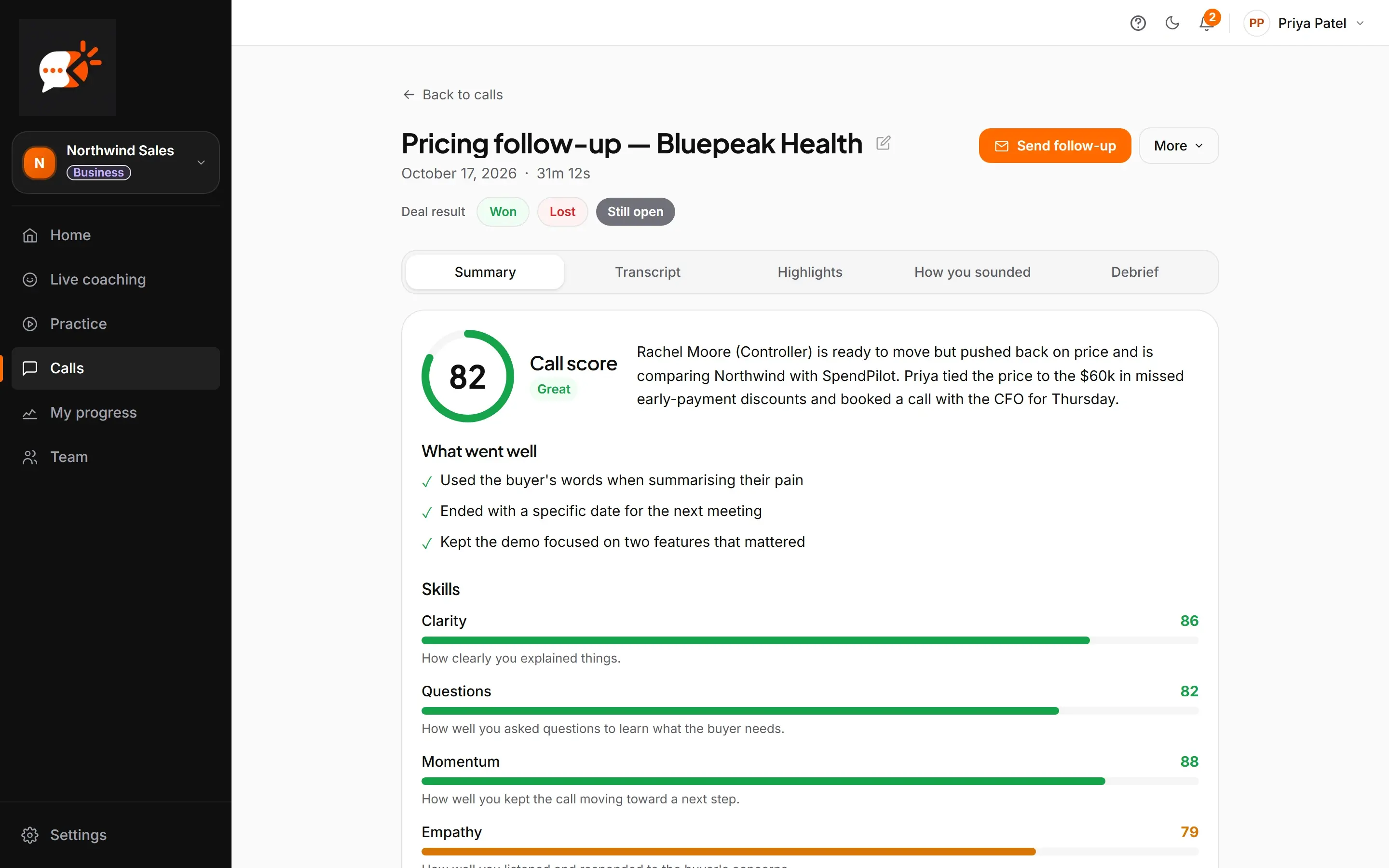Open Settings at sidebar bottom
Screen dimensions: 1389x868
[x=115, y=835]
